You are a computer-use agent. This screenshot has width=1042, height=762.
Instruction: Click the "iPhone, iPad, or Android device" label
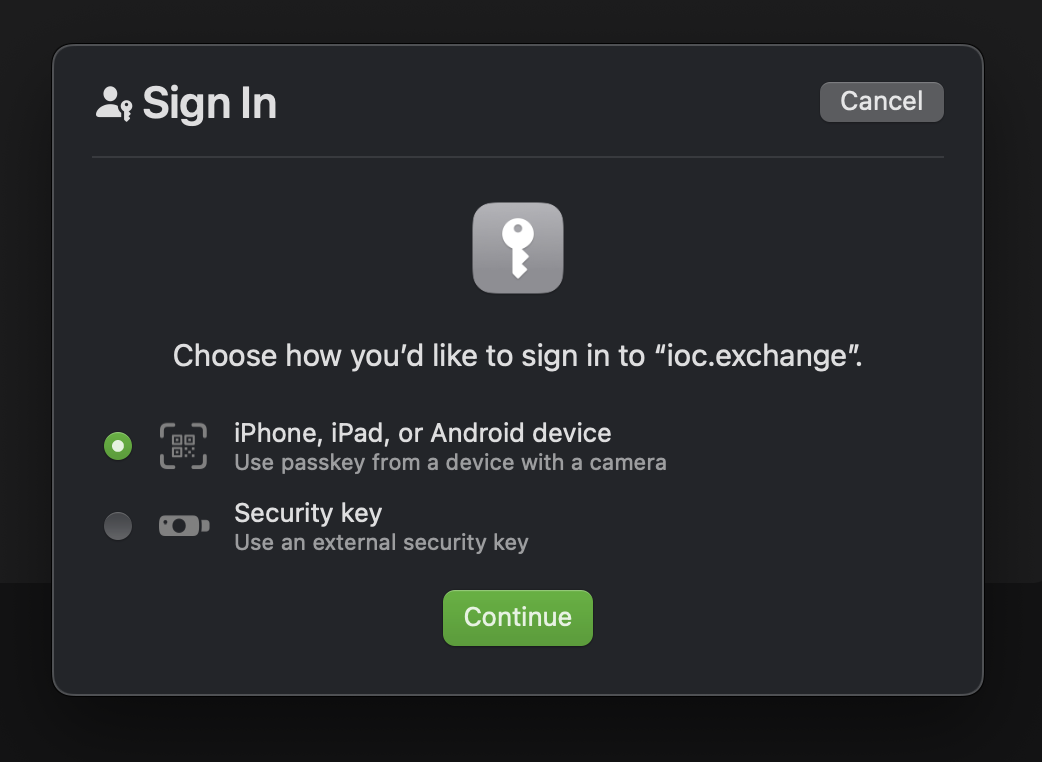(x=423, y=433)
